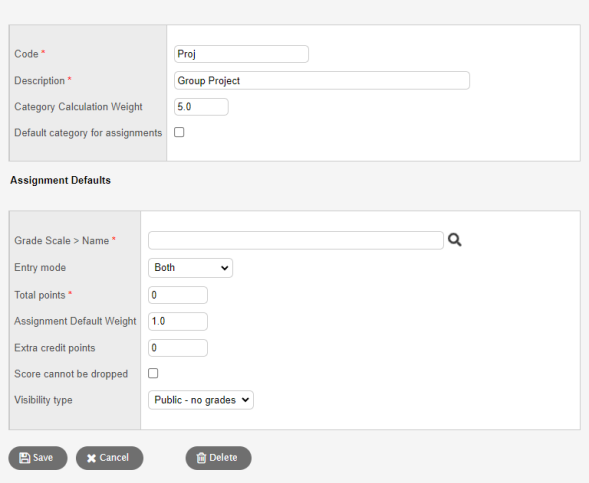Focus the Code input field
This screenshot has width=589, height=483.
tap(242, 54)
